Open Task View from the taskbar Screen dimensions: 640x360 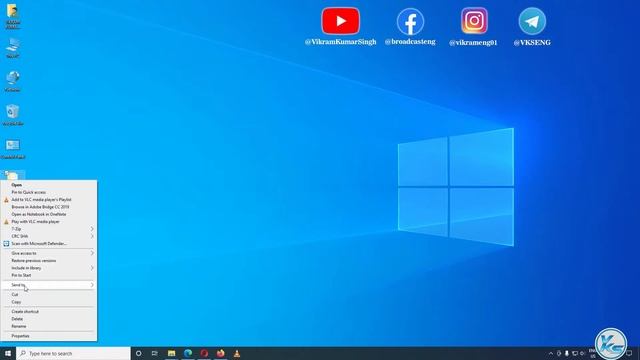point(155,353)
